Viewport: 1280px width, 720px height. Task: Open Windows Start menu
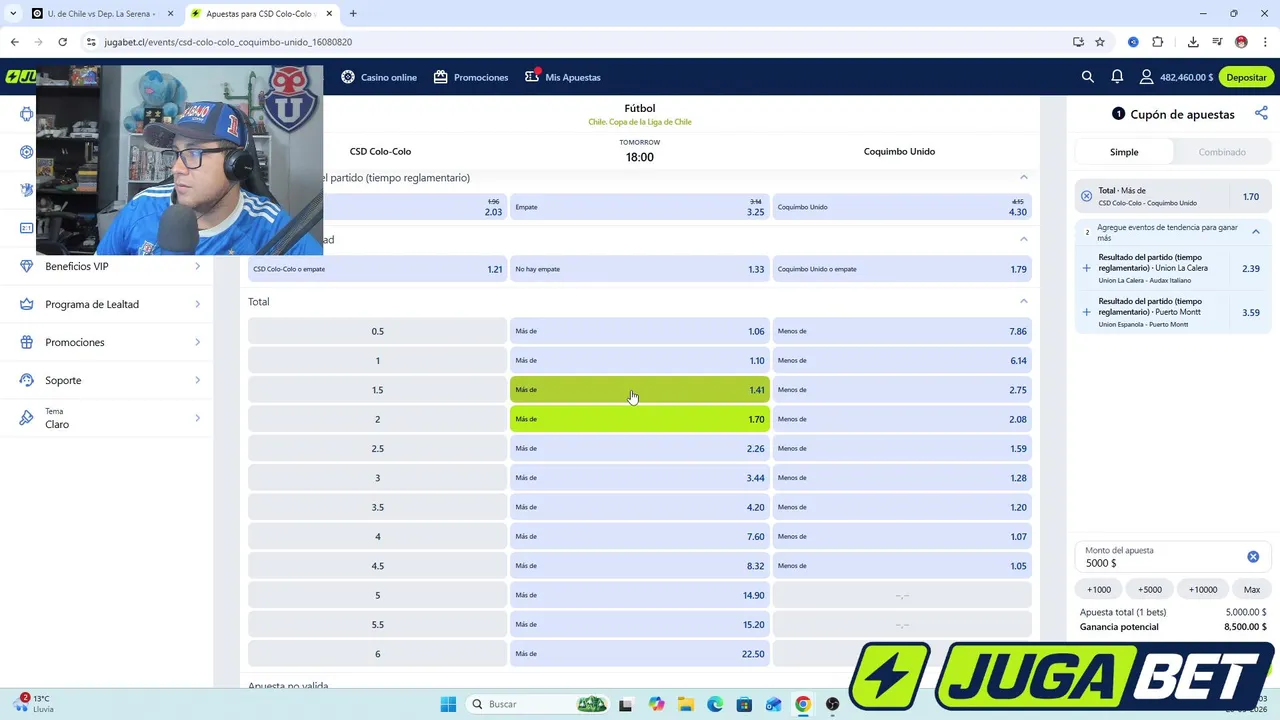pos(448,704)
